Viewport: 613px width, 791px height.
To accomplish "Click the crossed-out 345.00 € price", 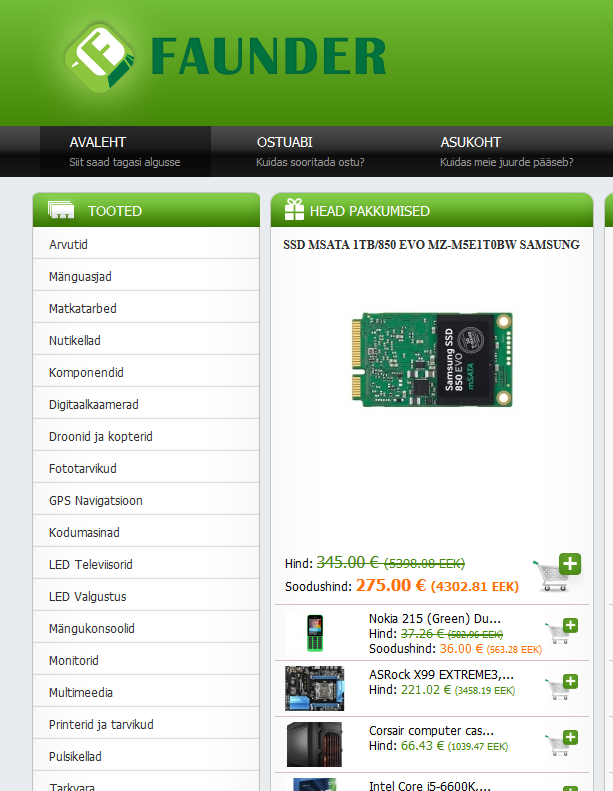I will pyautogui.click(x=348, y=562).
